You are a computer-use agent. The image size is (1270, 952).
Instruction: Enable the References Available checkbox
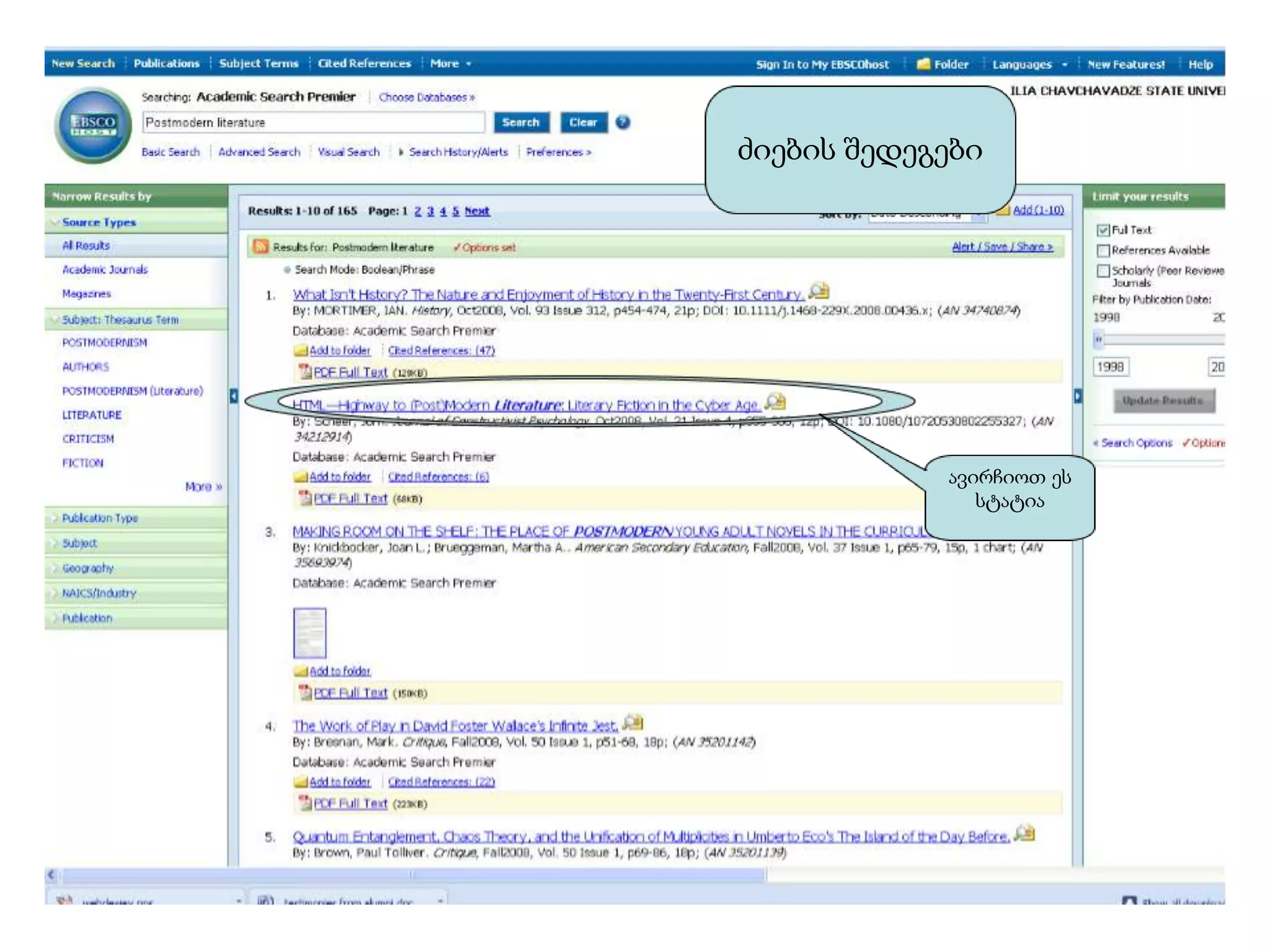pyautogui.click(x=1103, y=250)
